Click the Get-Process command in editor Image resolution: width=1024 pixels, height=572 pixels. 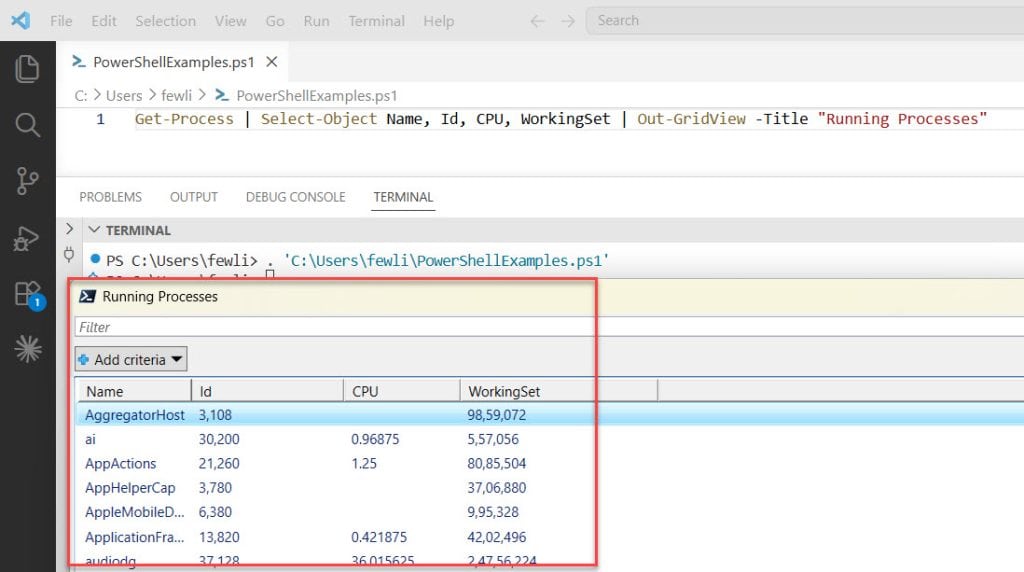(x=184, y=119)
